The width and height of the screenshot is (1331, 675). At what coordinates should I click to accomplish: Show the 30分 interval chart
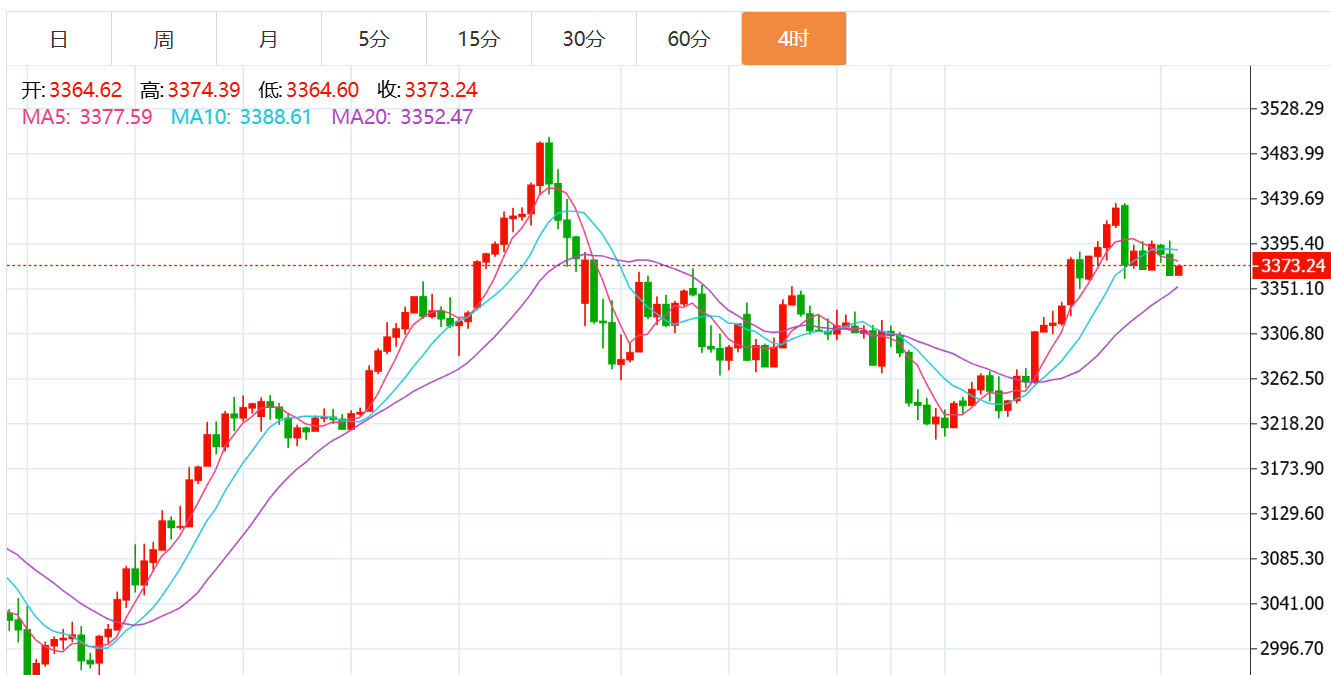click(x=584, y=39)
